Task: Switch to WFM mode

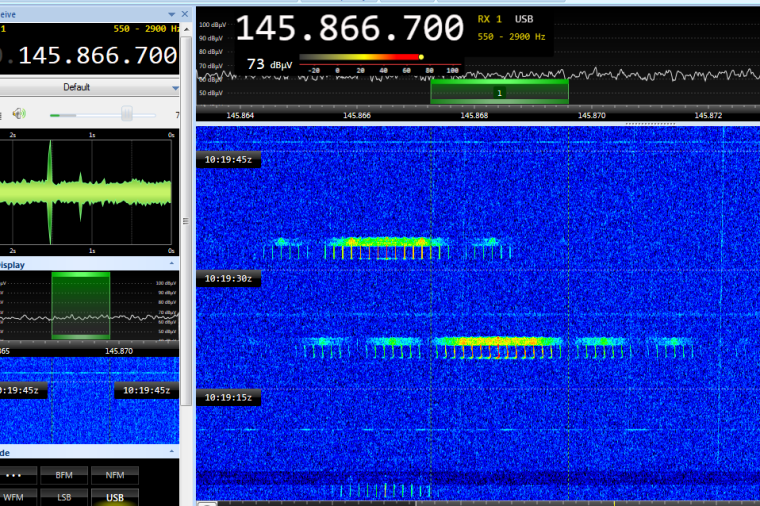Action: [14, 496]
